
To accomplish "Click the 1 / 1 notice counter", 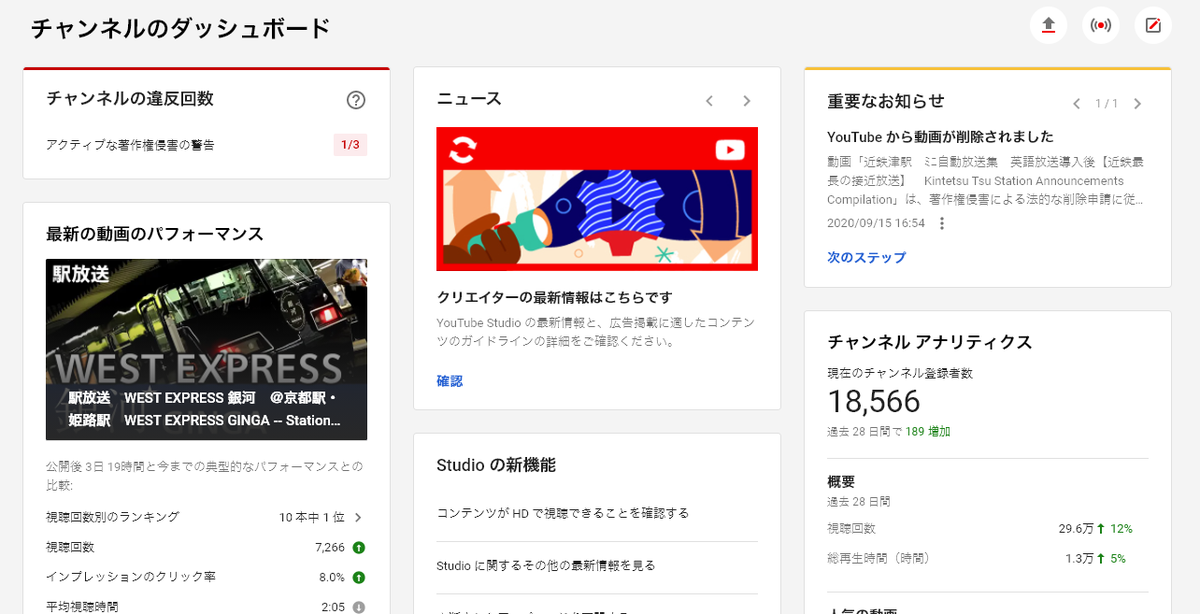I will pyautogui.click(x=1106, y=103).
